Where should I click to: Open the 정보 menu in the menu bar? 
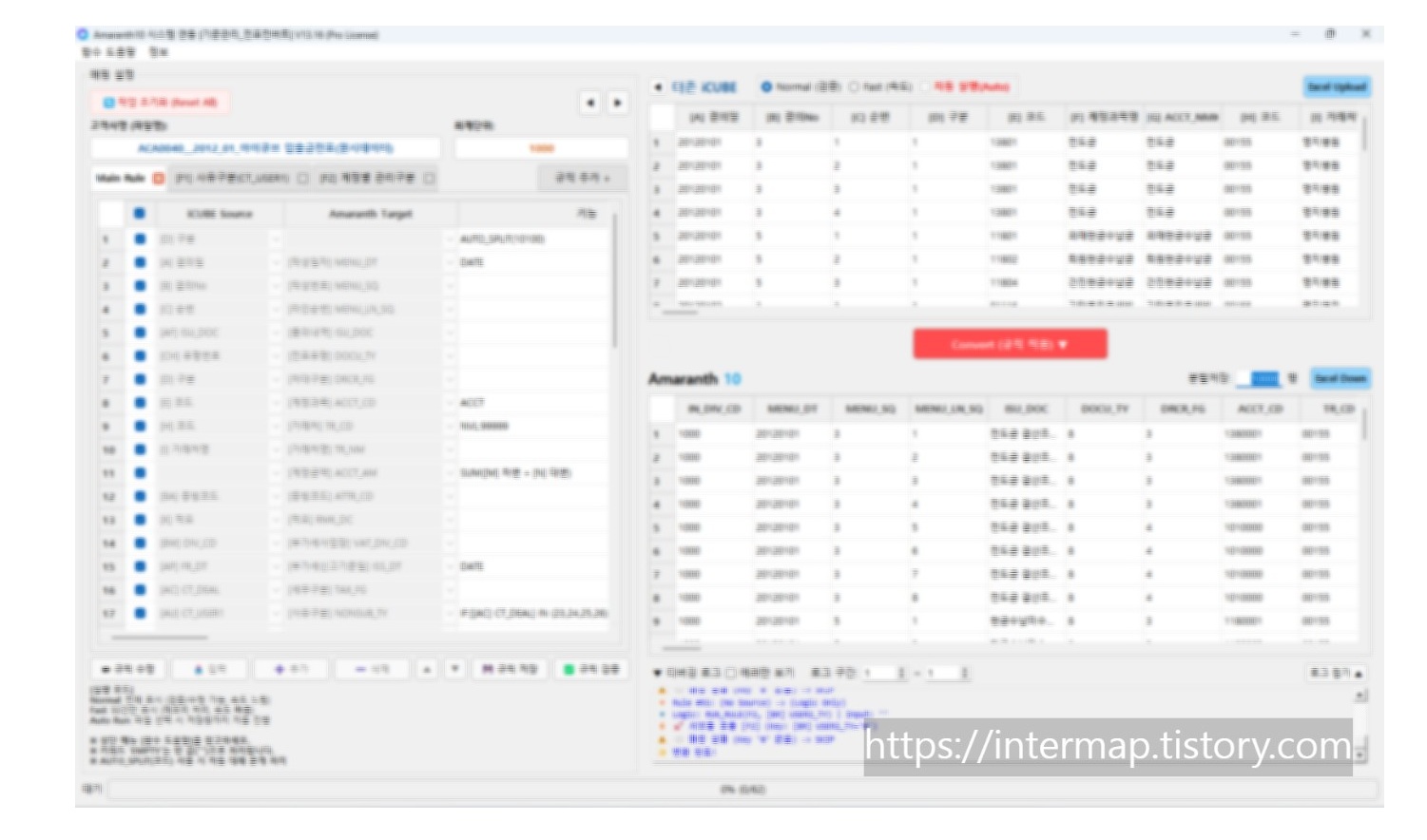[x=158, y=52]
